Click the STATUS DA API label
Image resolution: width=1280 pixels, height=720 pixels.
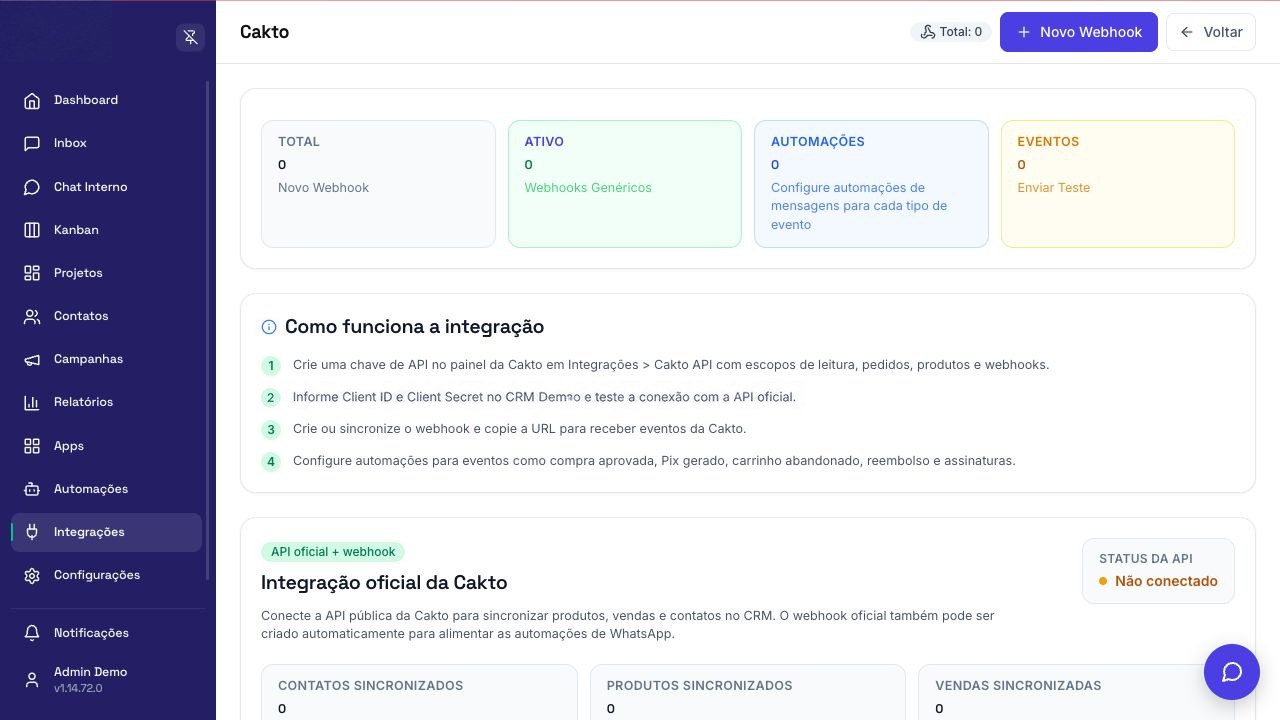tap(1146, 559)
